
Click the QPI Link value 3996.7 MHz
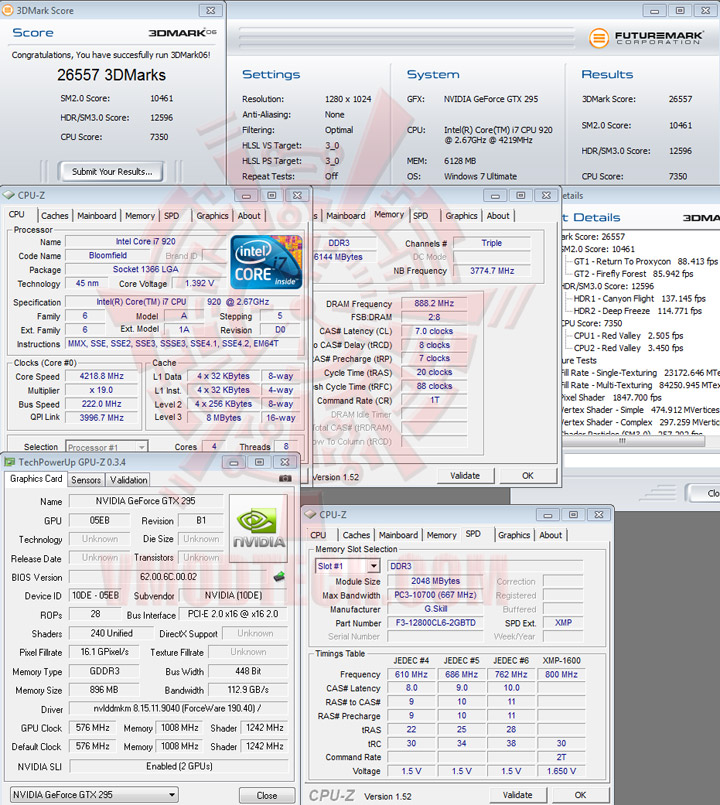click(x=102, y=418)
